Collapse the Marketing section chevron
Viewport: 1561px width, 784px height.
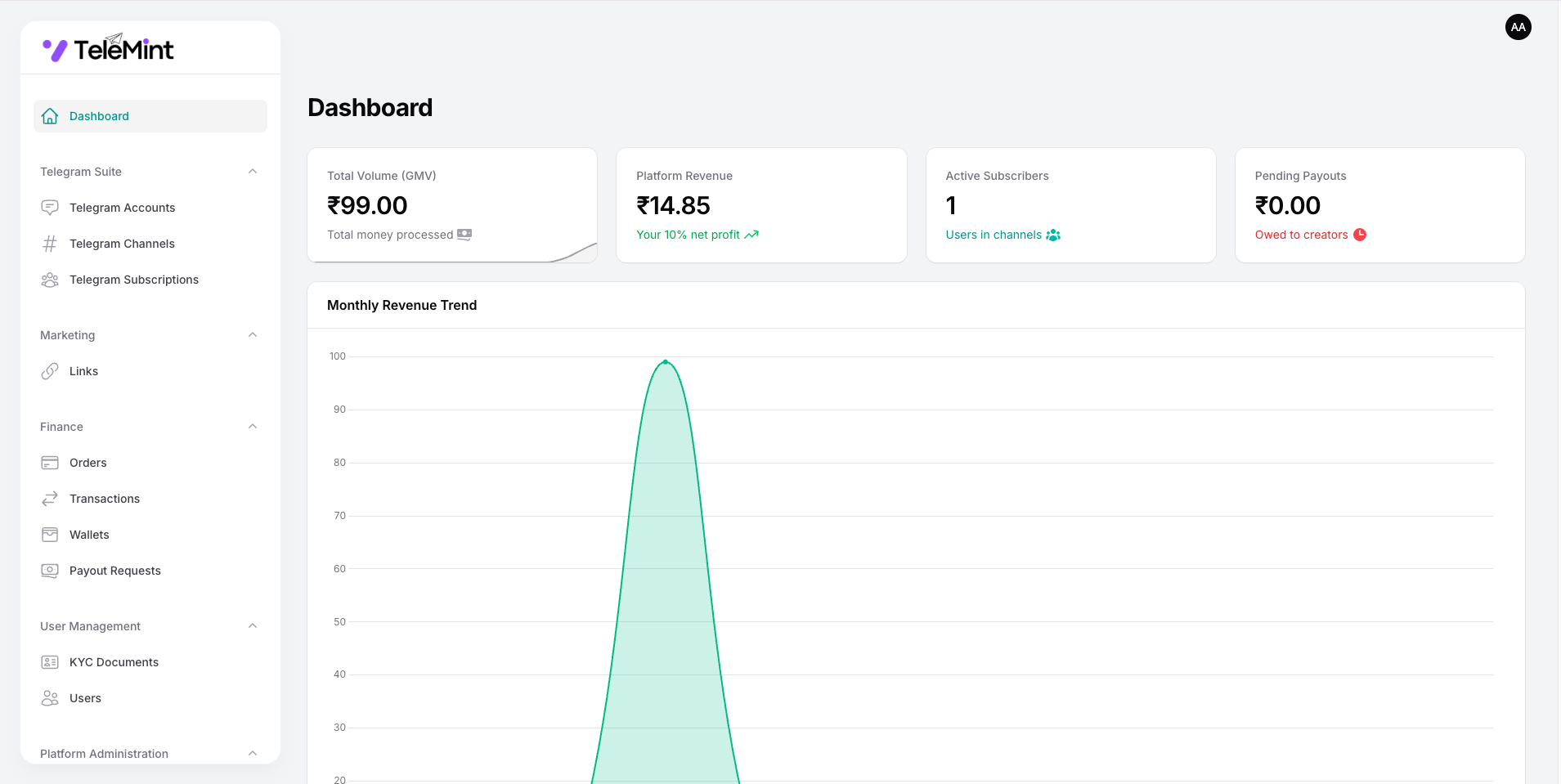pos(253,335)
